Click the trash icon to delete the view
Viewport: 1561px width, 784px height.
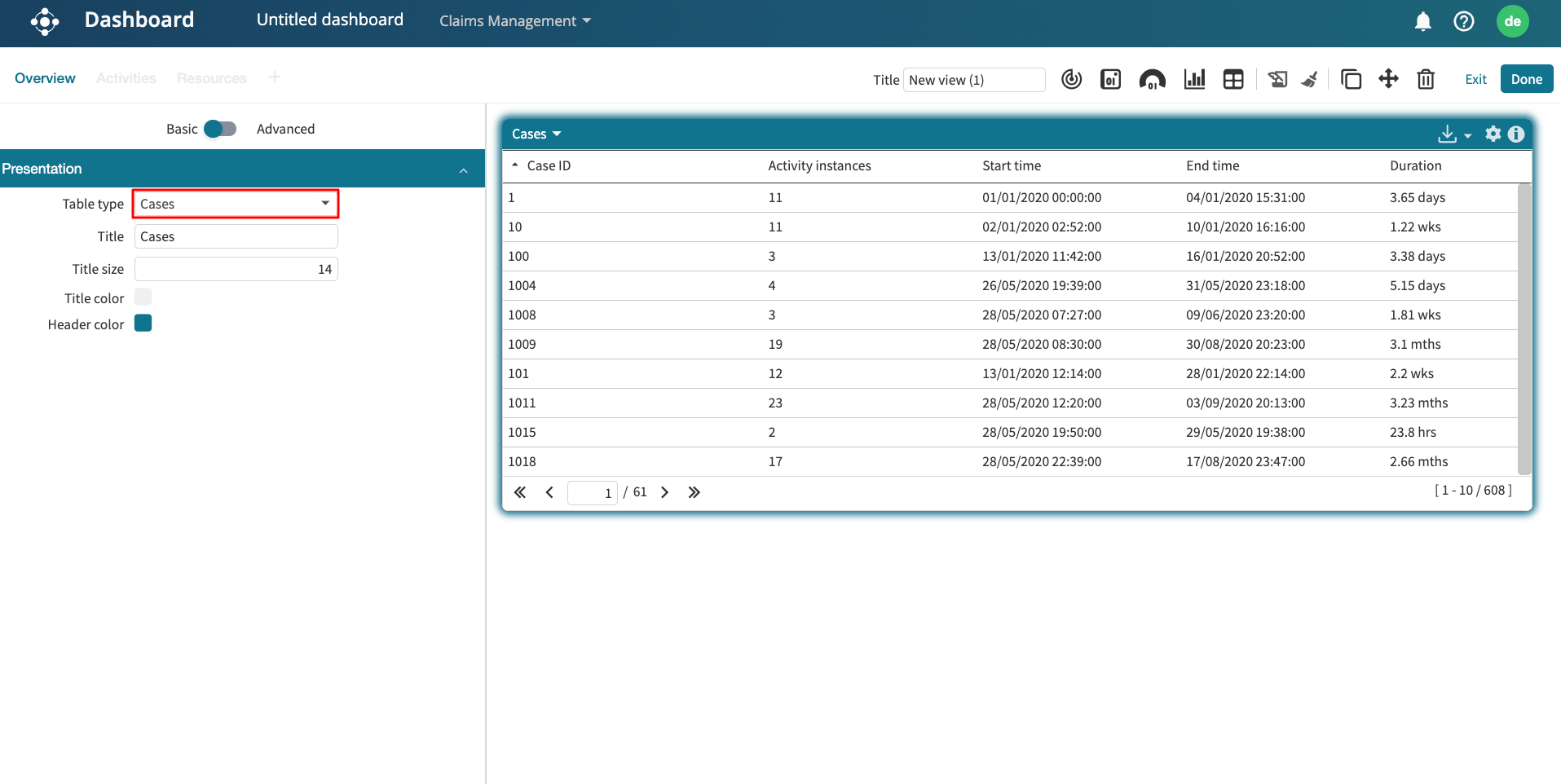(x=1426, y=79)
